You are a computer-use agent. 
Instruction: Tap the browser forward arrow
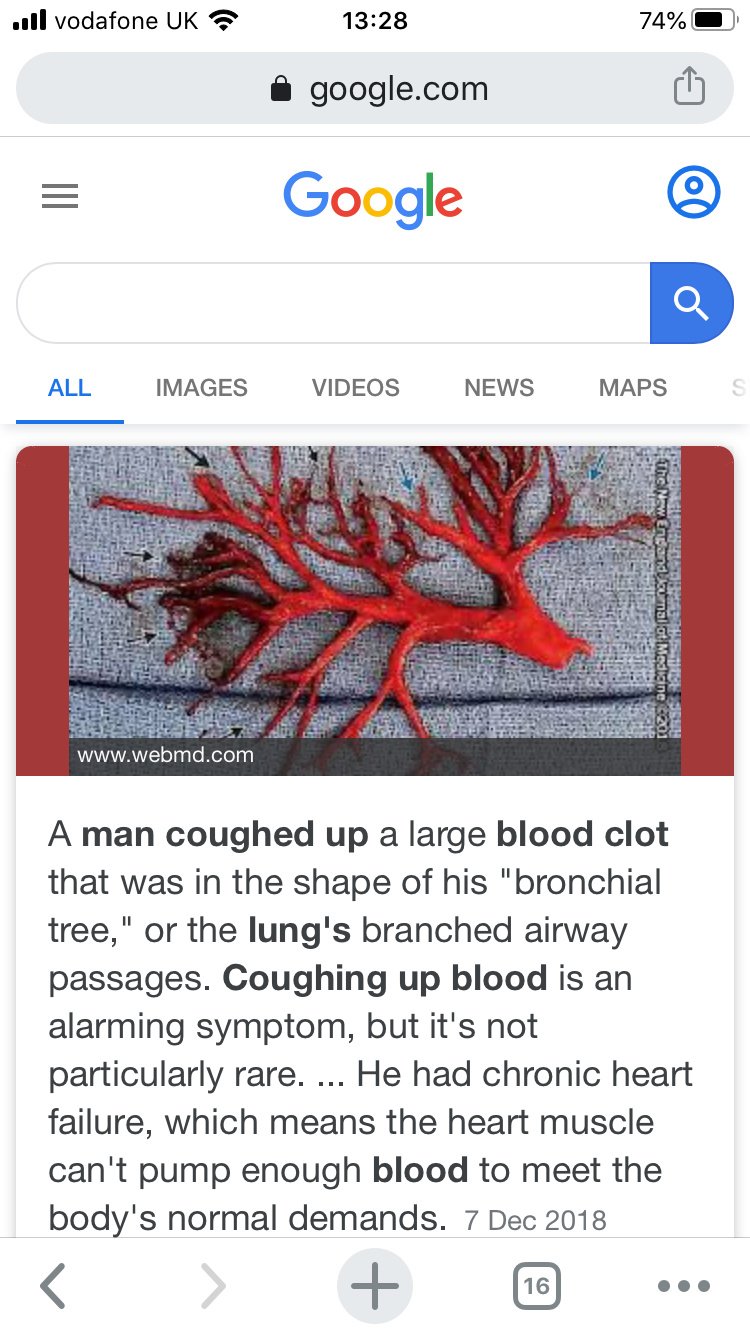click(212, 1286)
